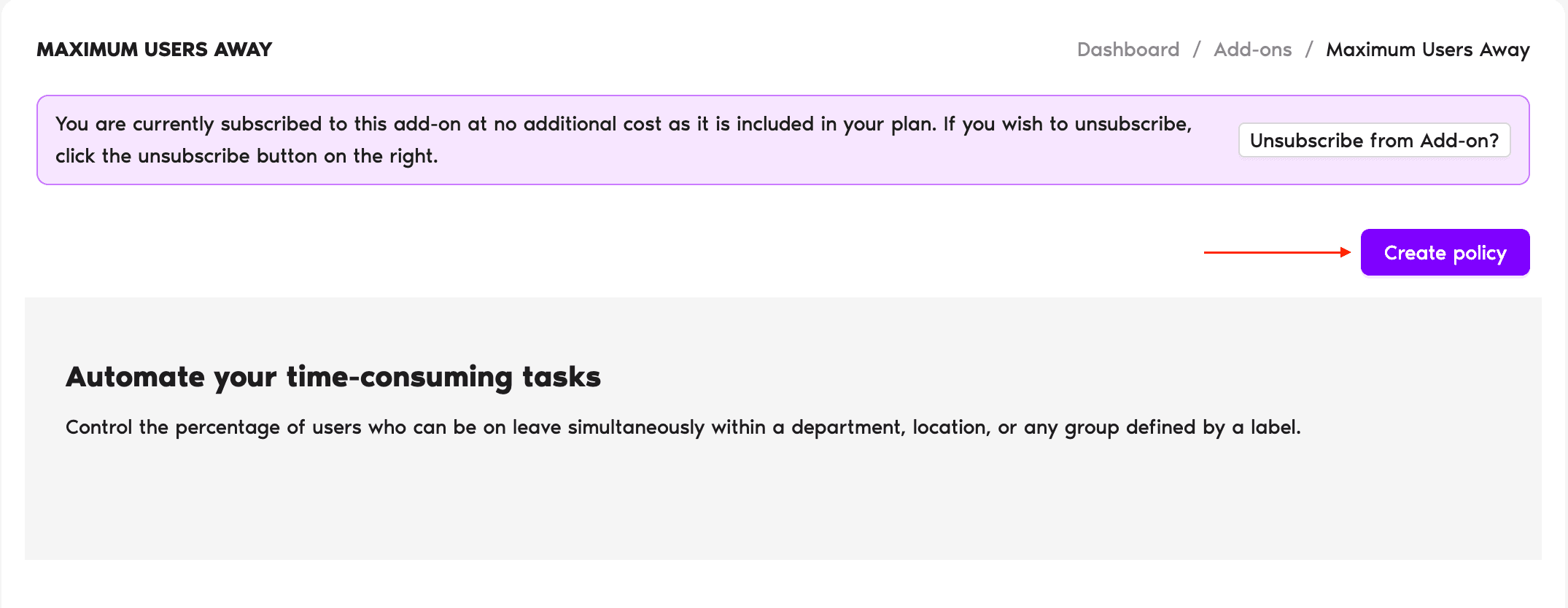Click 'click the unsubscribe button' sentence in banner
Screen dimensions: 1568x608
(247, 156)
